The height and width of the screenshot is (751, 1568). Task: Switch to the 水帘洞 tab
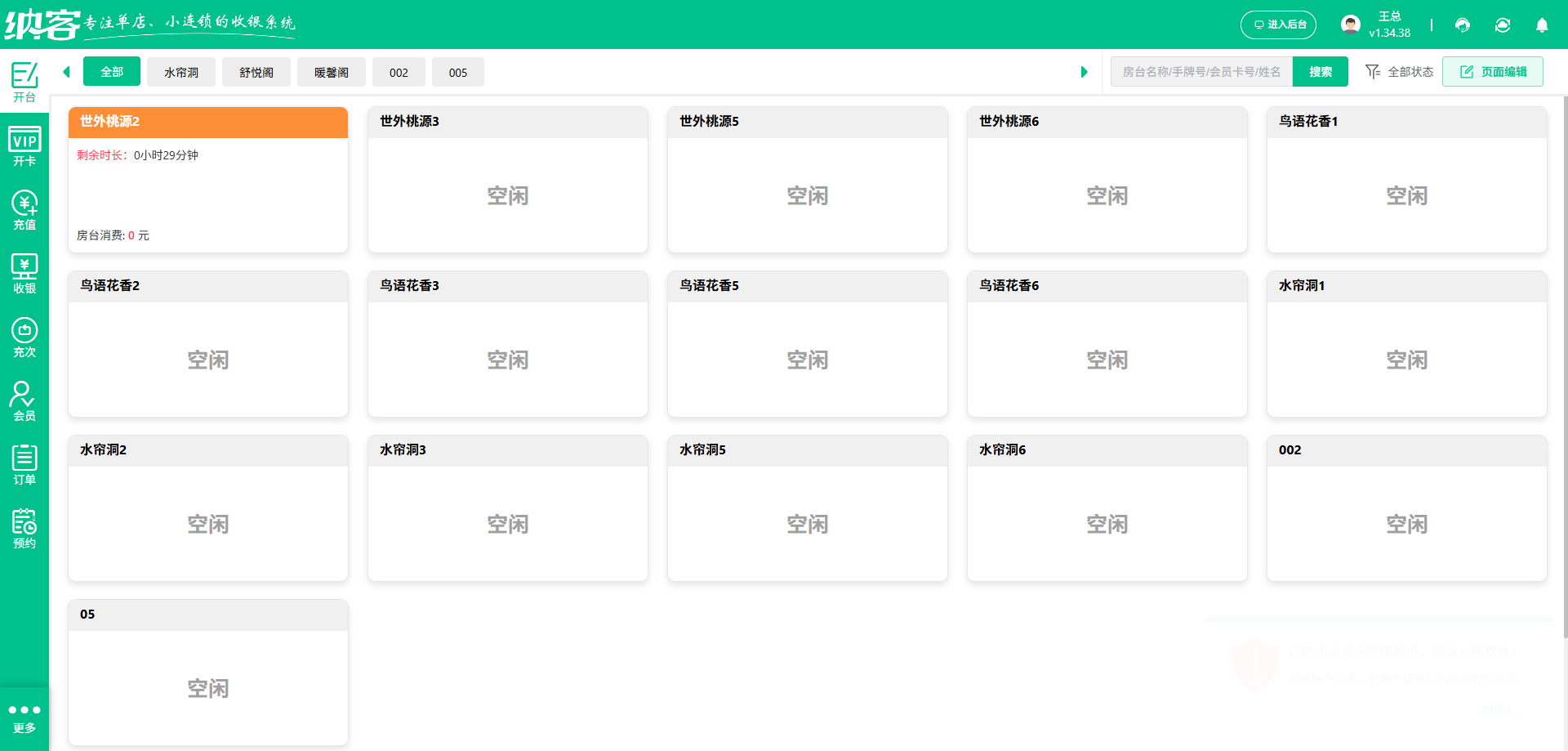(180, 72)
